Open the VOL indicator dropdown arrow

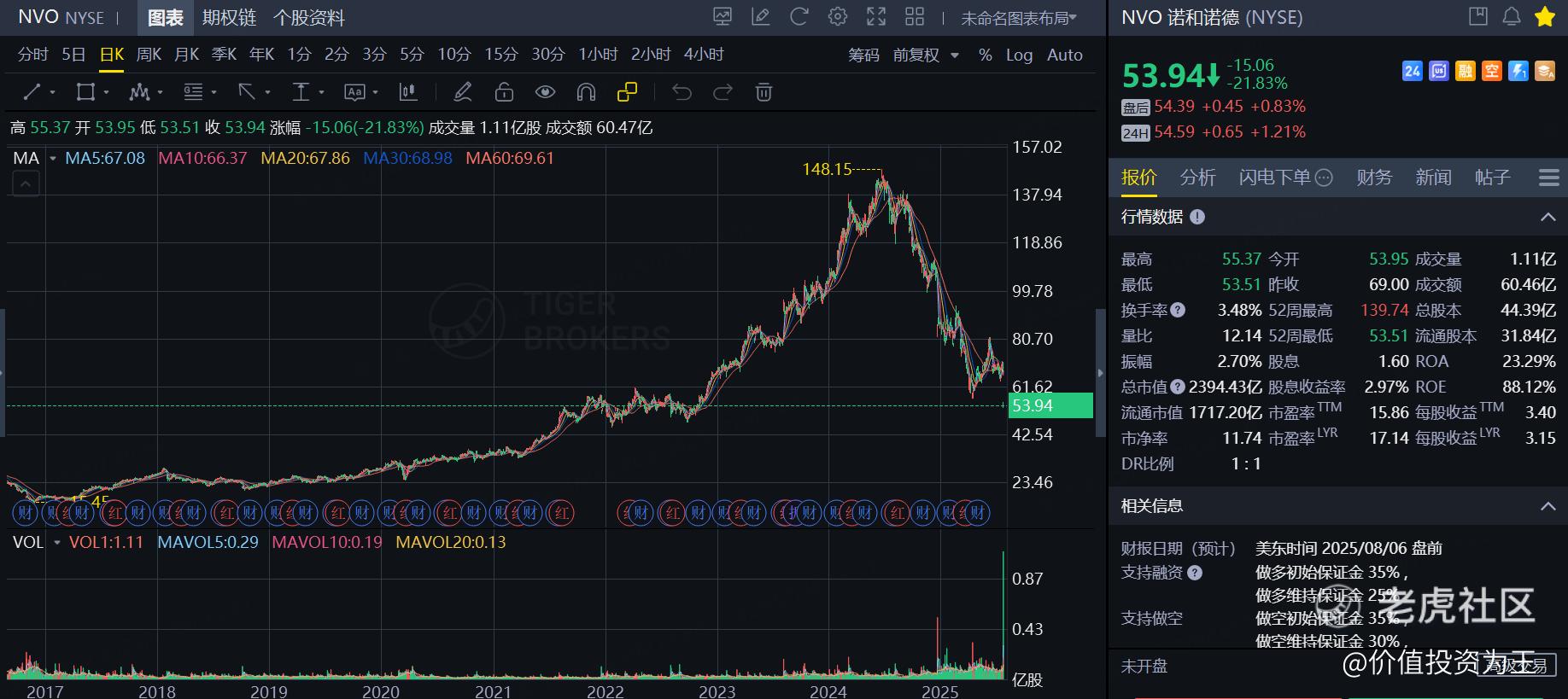[x=57, y=543]
